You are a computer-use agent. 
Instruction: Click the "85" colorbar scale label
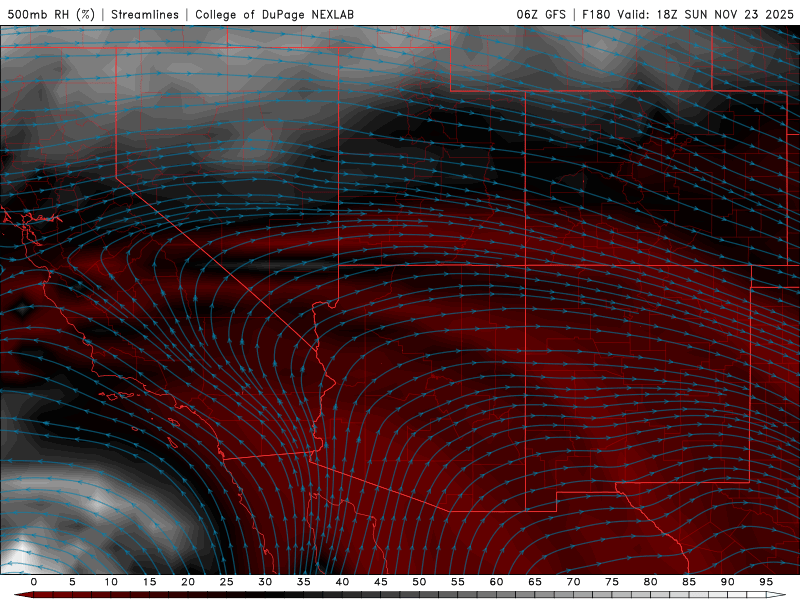[689, 582]
